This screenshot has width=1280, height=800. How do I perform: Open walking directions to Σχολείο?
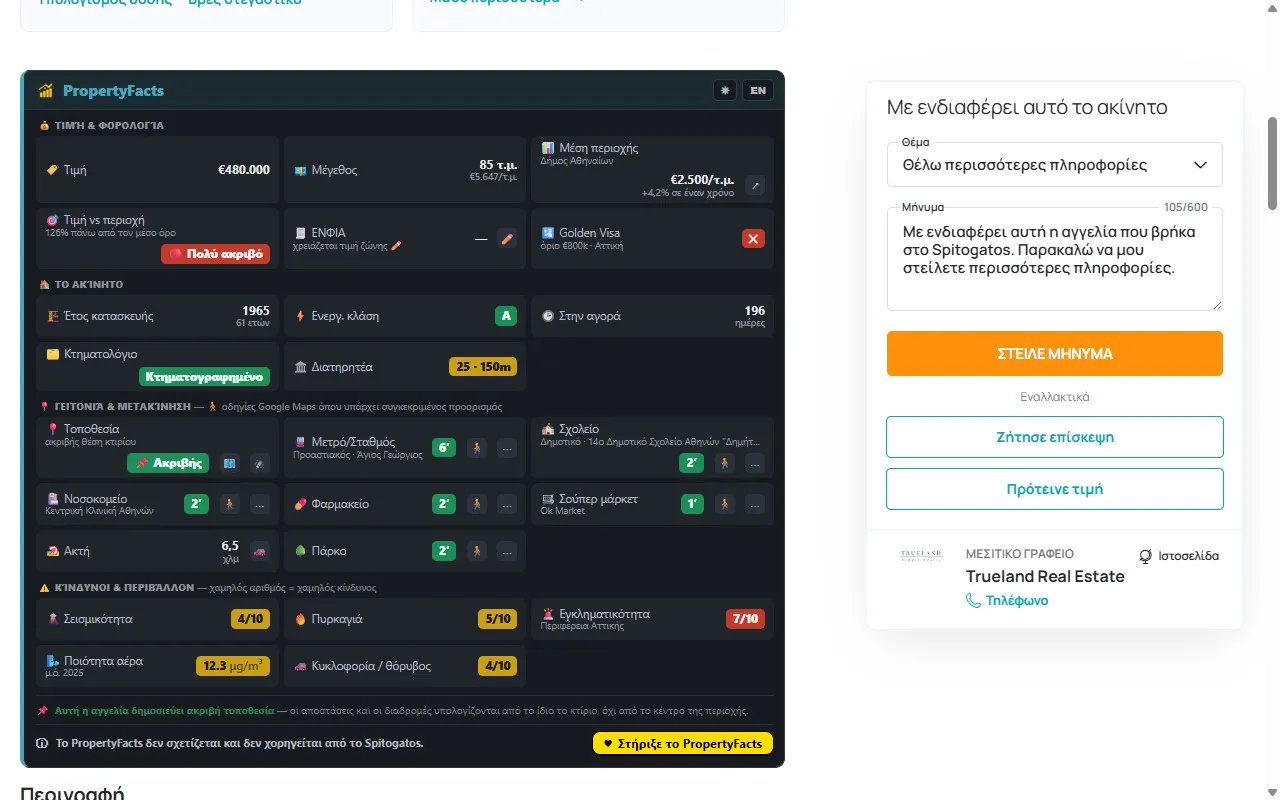point(725,463)
